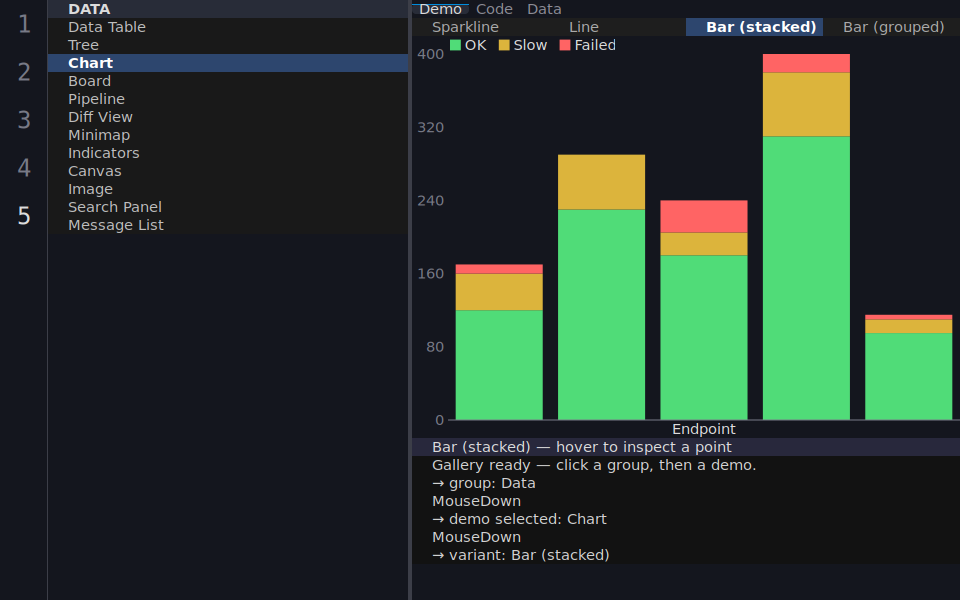Click the green segment of the shortest bar
This screenshot has width=960, height=600.
coord(909,377)
